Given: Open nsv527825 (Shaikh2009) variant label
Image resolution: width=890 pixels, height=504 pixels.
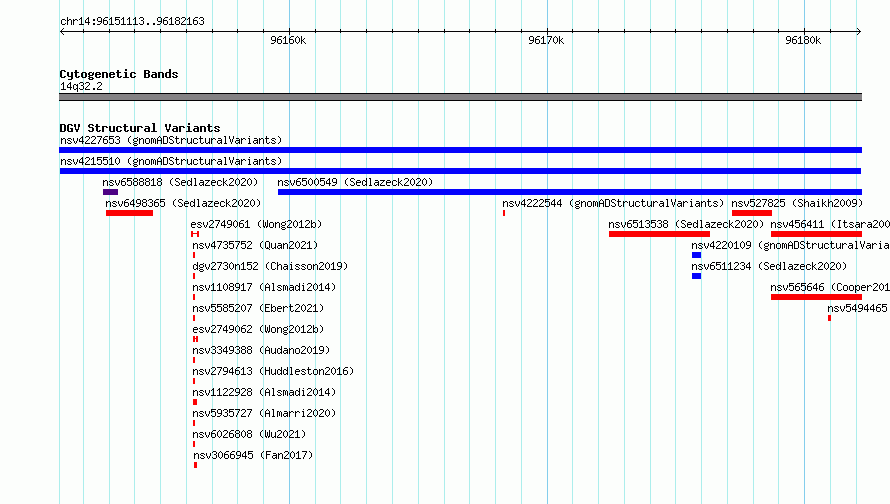Looking at the screenshot, I should click(x=797, y=203).
